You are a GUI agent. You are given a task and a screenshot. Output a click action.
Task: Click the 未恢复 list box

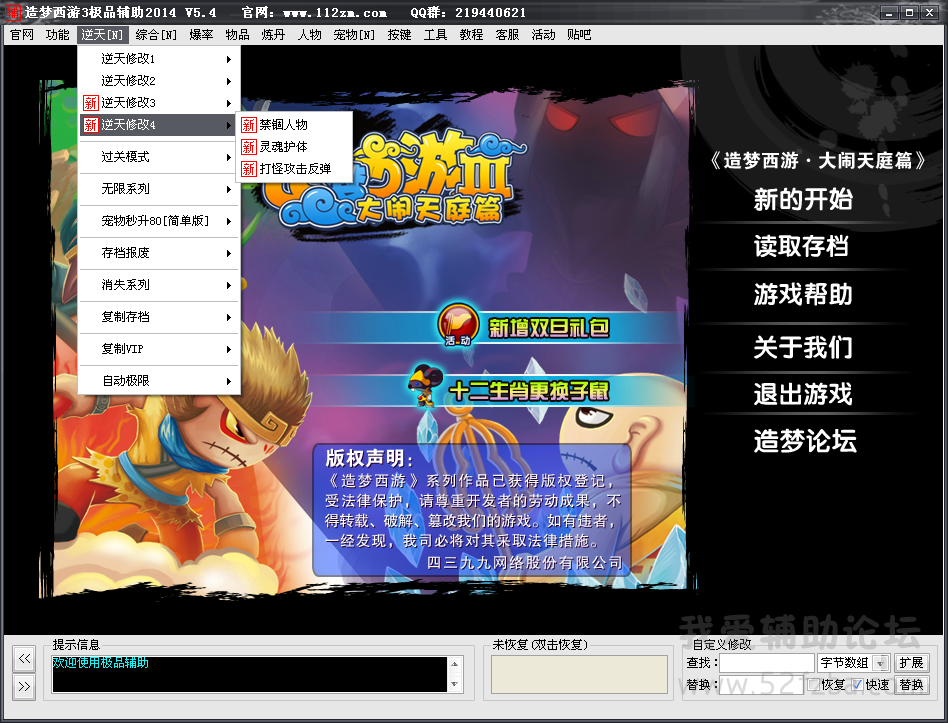pyautogui.click(x=579, y=674)
